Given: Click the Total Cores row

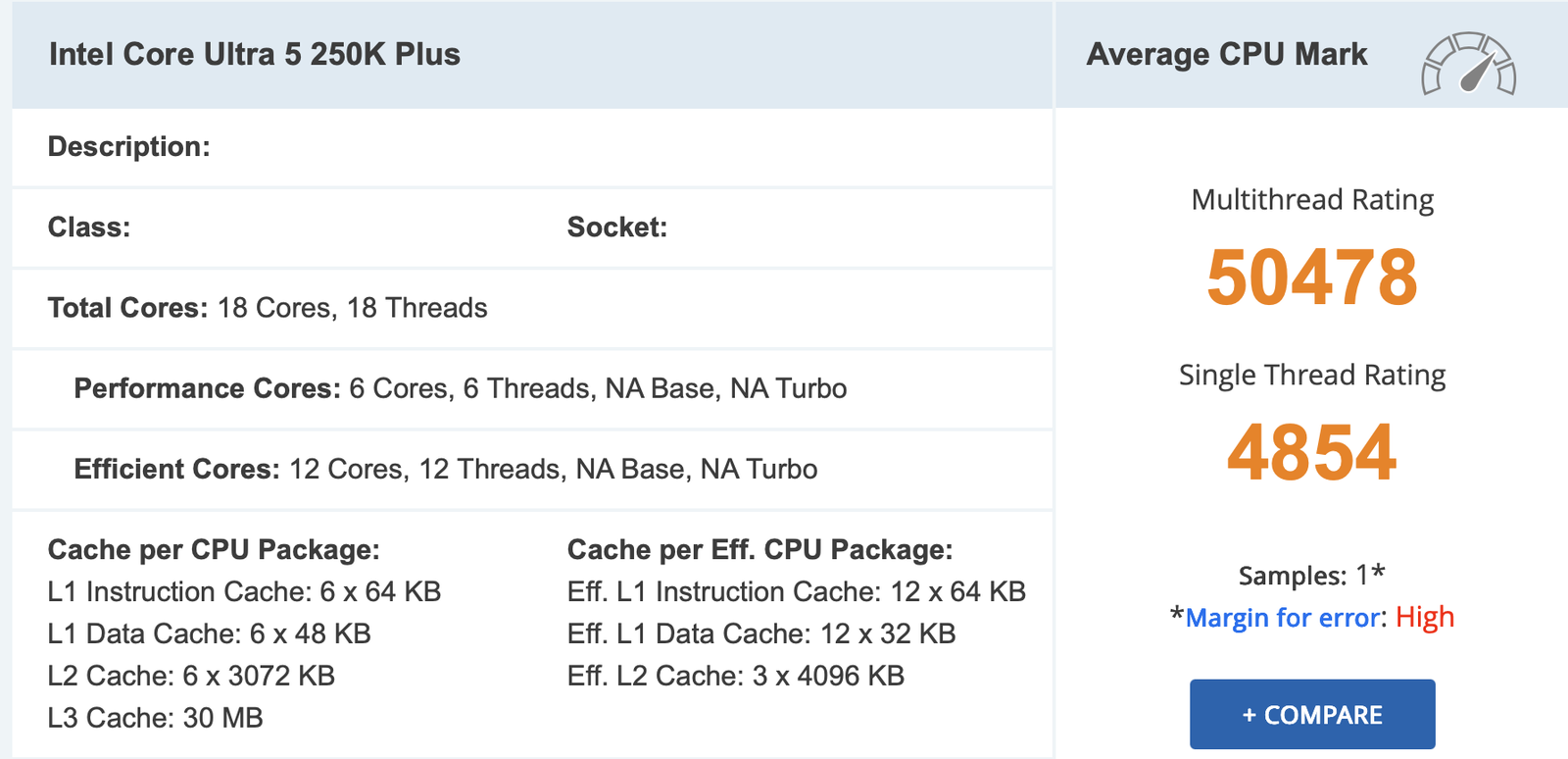Looking at the screenshot, I should click(268, 308).
